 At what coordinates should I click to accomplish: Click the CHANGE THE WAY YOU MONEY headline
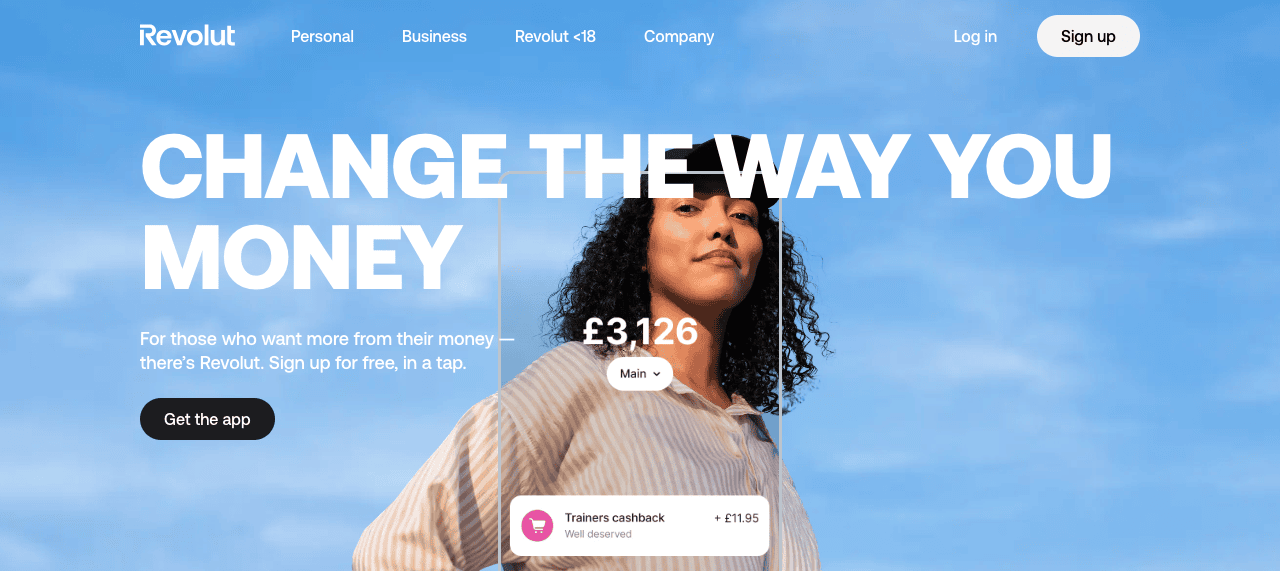click(x=626, y=213)
